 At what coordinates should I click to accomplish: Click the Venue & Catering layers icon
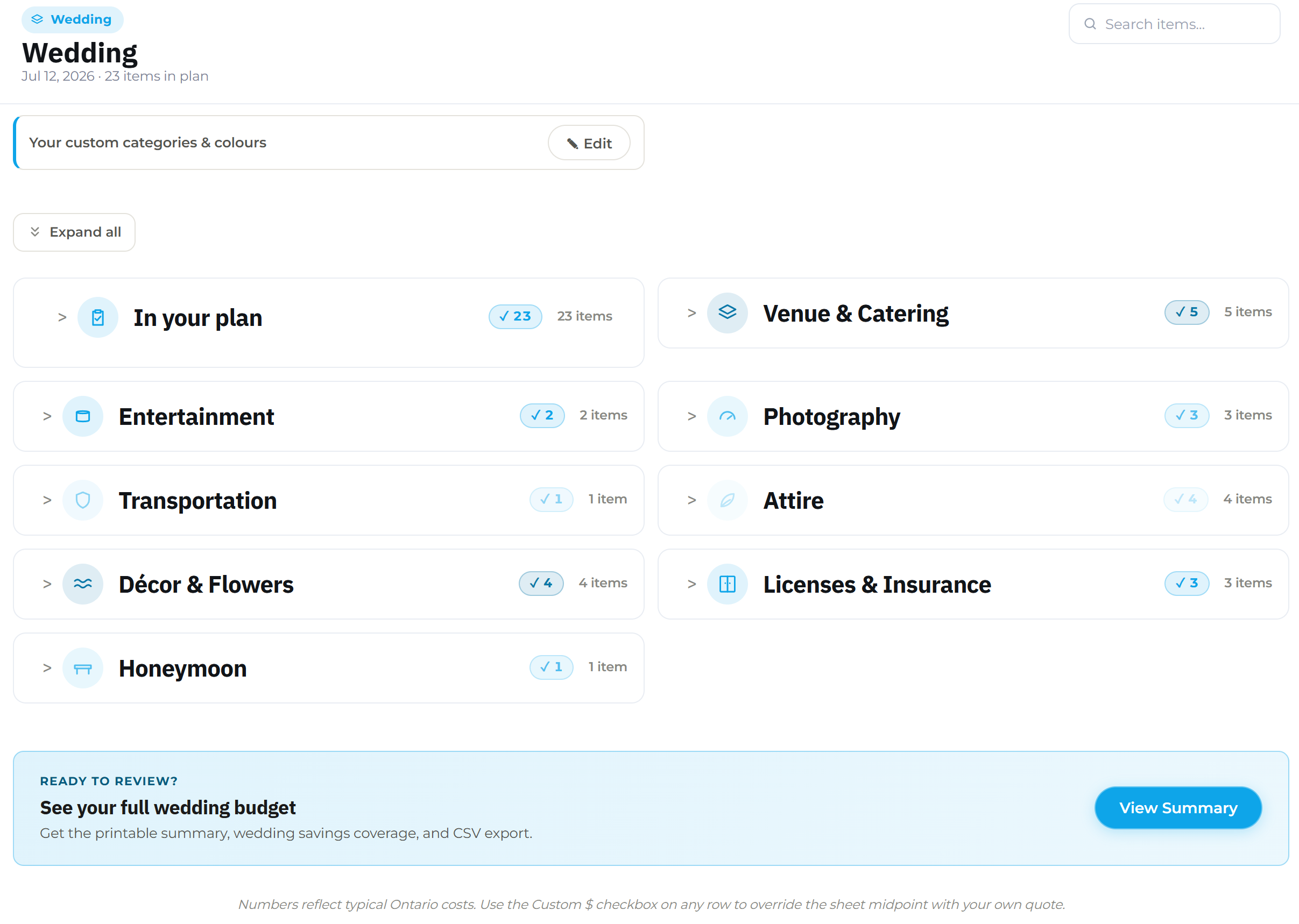coord(727,312)
